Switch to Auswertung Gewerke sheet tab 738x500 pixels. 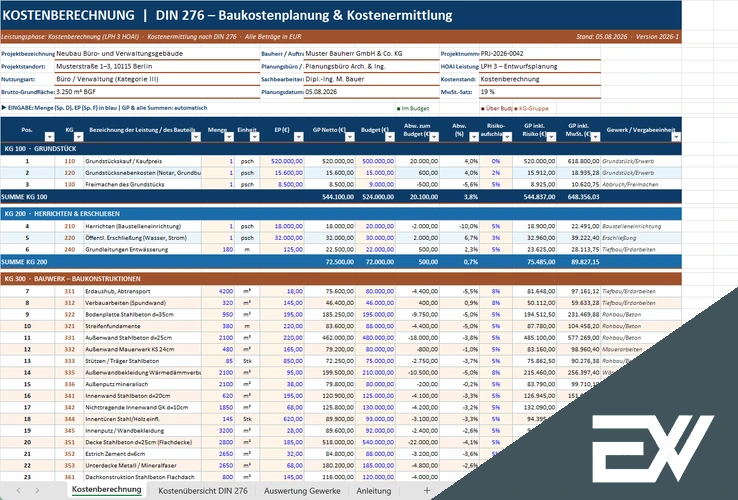click(302, 491)
